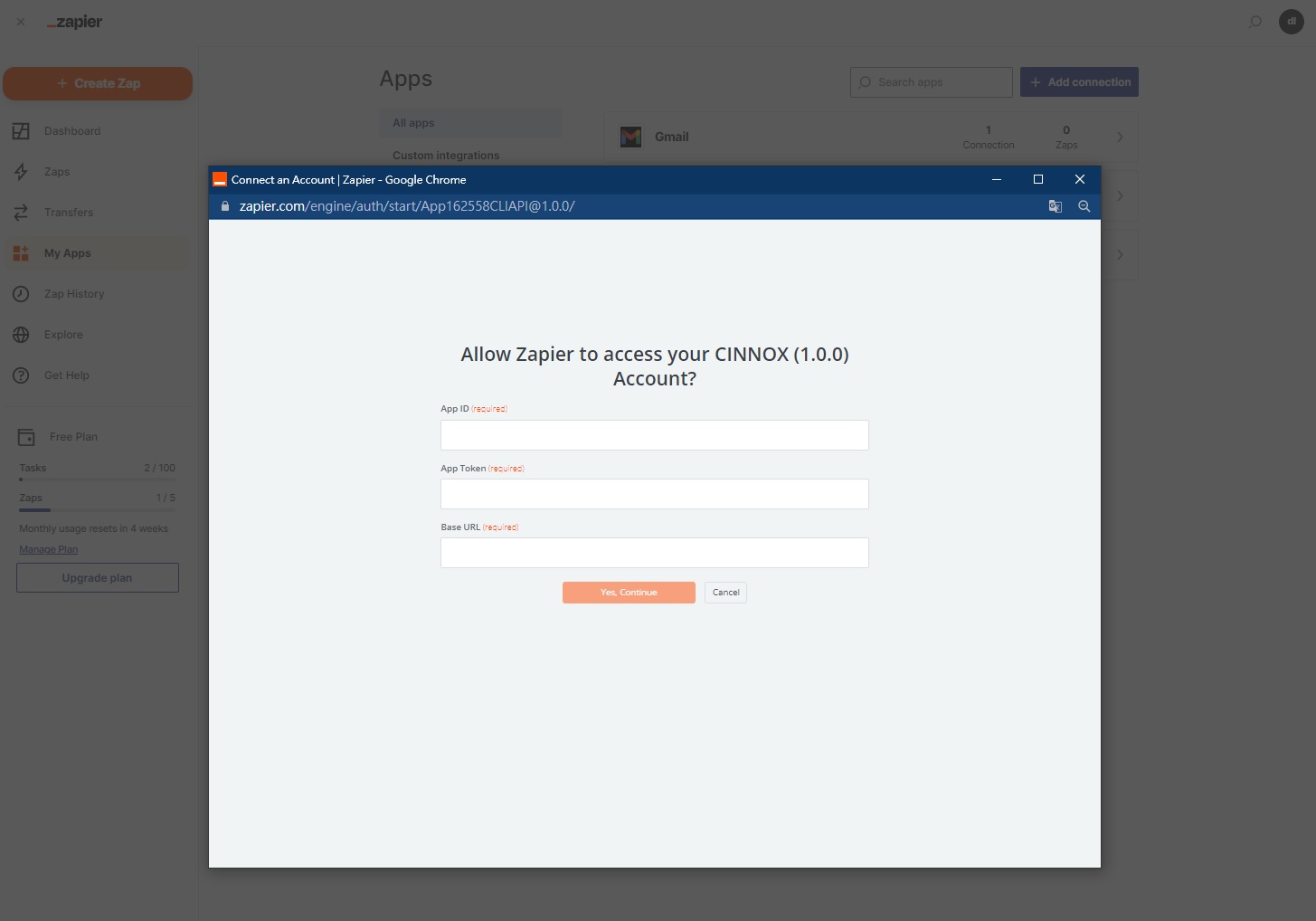Viewport: 1316px width, 921px height.
Task: Click the Gmail app icon
Action: pos(631,137)
